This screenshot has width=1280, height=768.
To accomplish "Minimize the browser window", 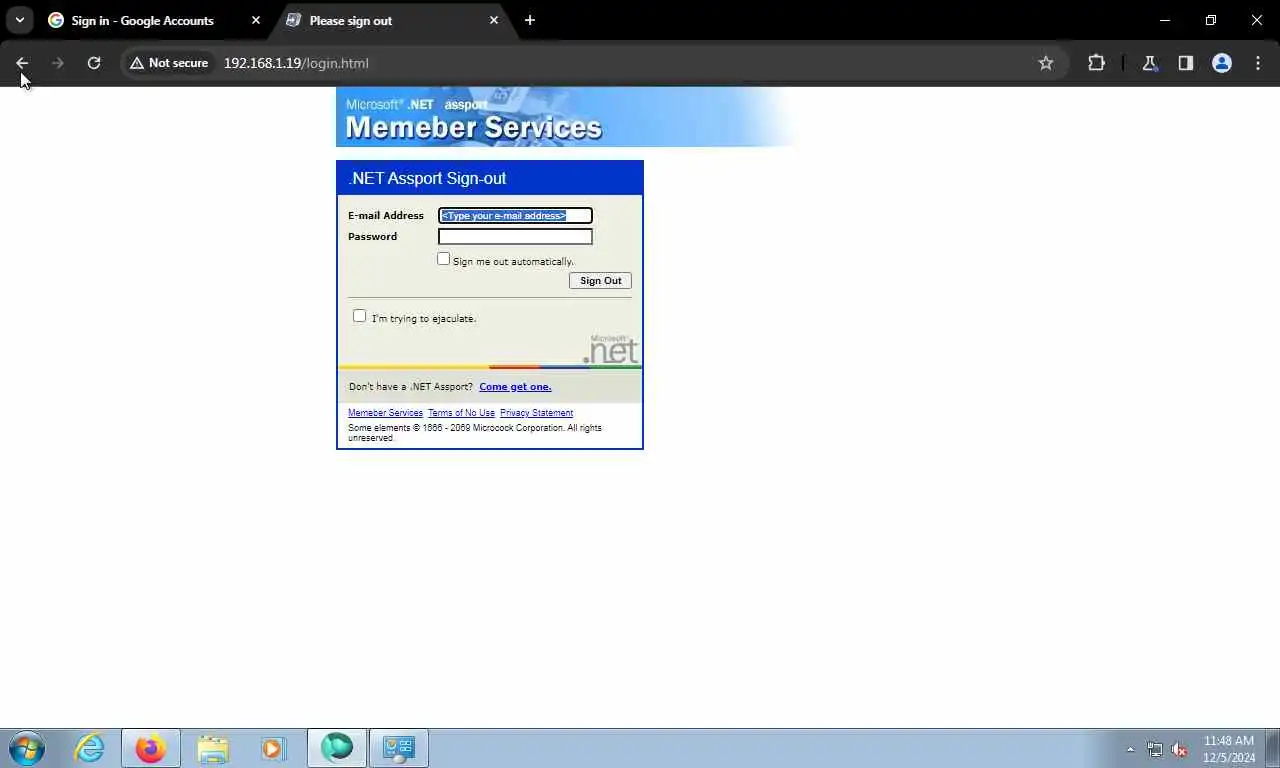I will (x=1165, y=20).
